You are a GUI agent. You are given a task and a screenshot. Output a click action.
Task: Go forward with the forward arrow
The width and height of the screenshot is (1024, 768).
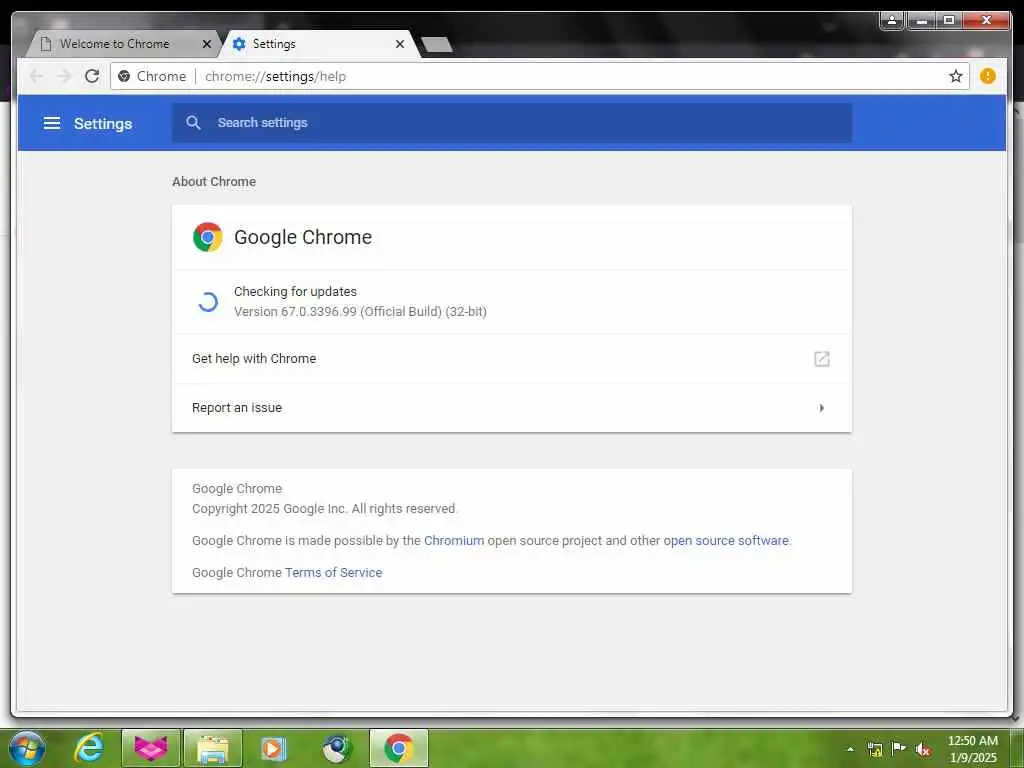64,76
